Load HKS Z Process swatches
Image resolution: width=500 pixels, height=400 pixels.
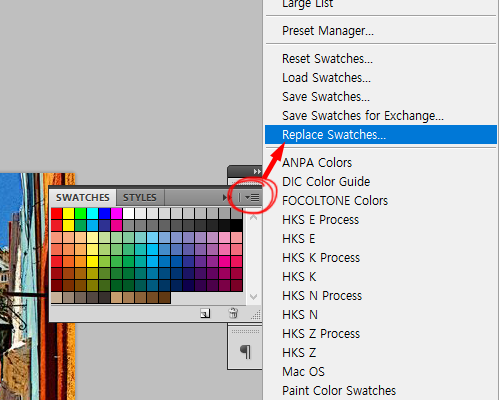point(321,334)
